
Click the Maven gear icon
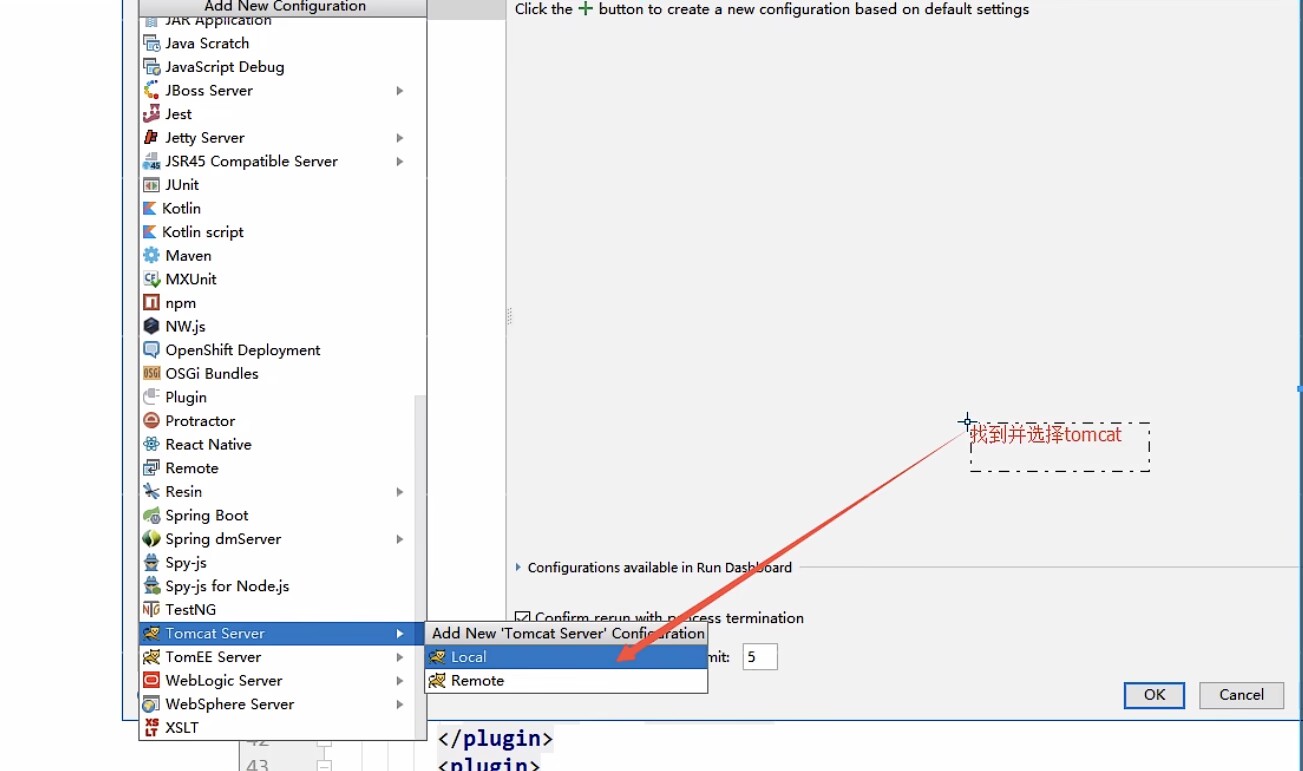[152, 255]
